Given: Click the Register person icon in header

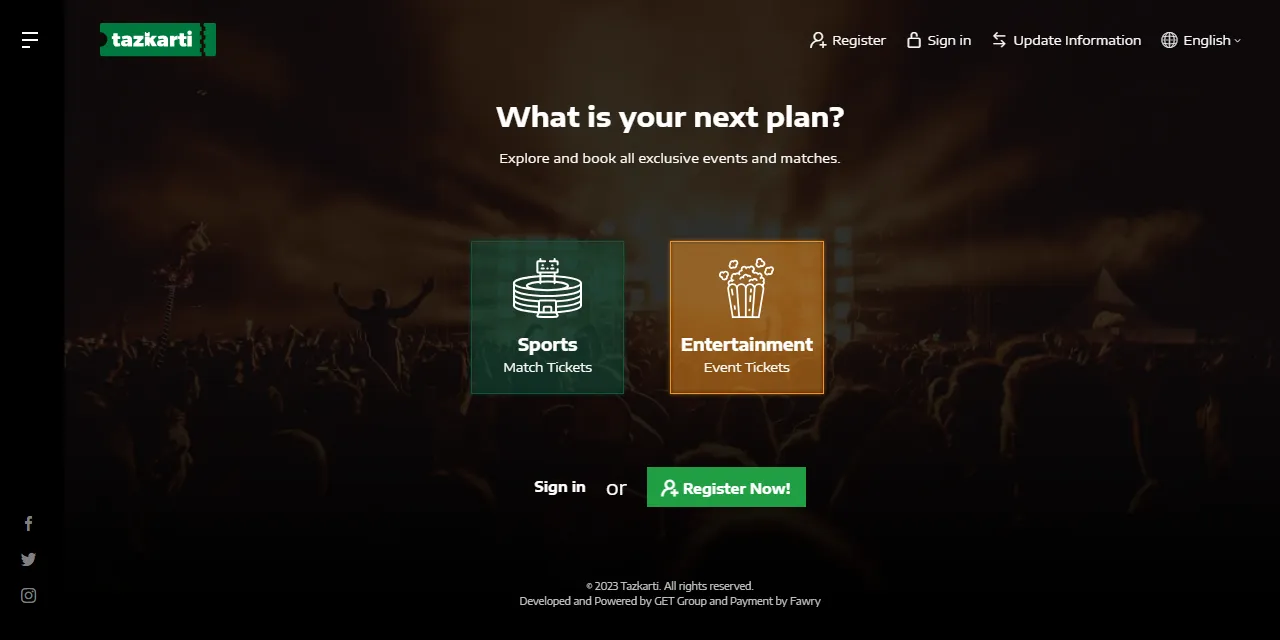Looking at the screenshot, I should click(x=818, y=41).
